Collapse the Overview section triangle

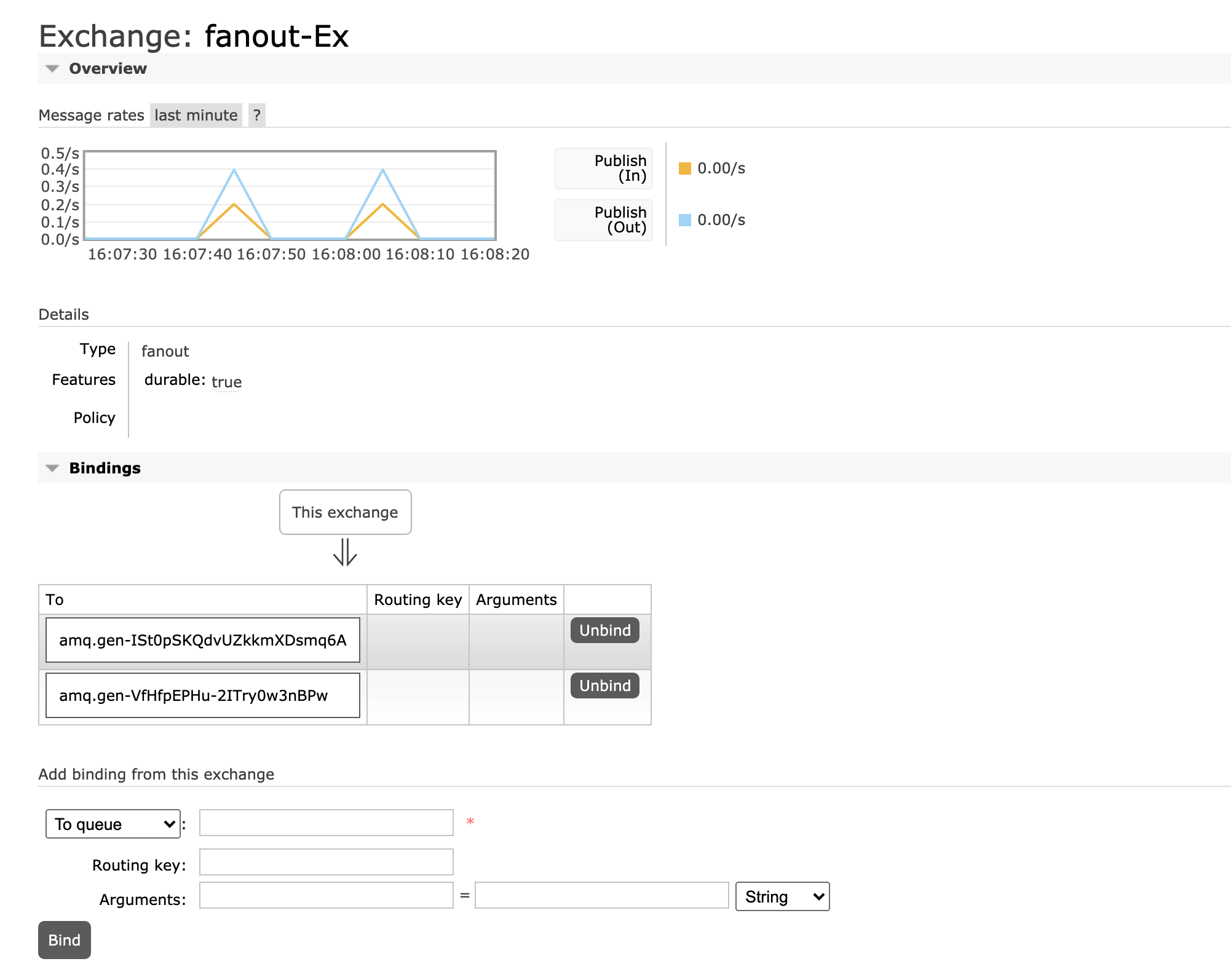pyautogui.click(x=52, y=69)
